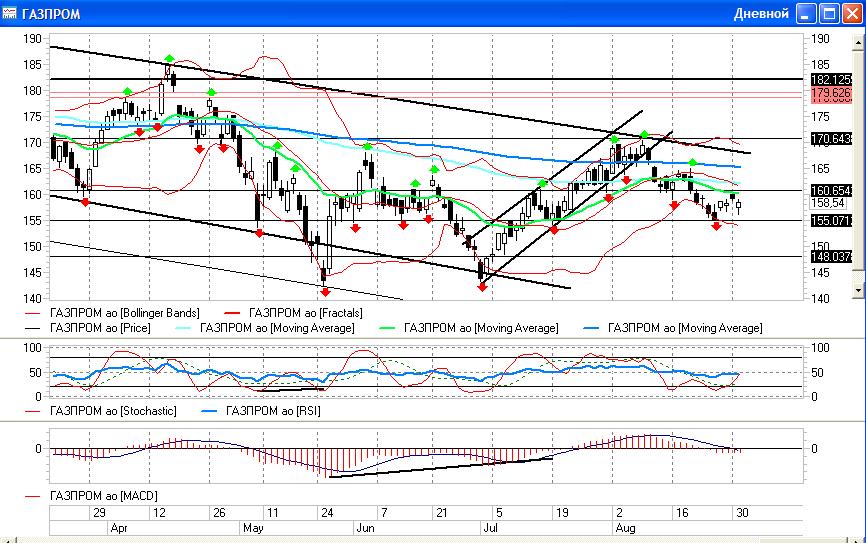866x543 pixels.
Task: Click date 29 on the time axis
Action: tap(99, 513)
